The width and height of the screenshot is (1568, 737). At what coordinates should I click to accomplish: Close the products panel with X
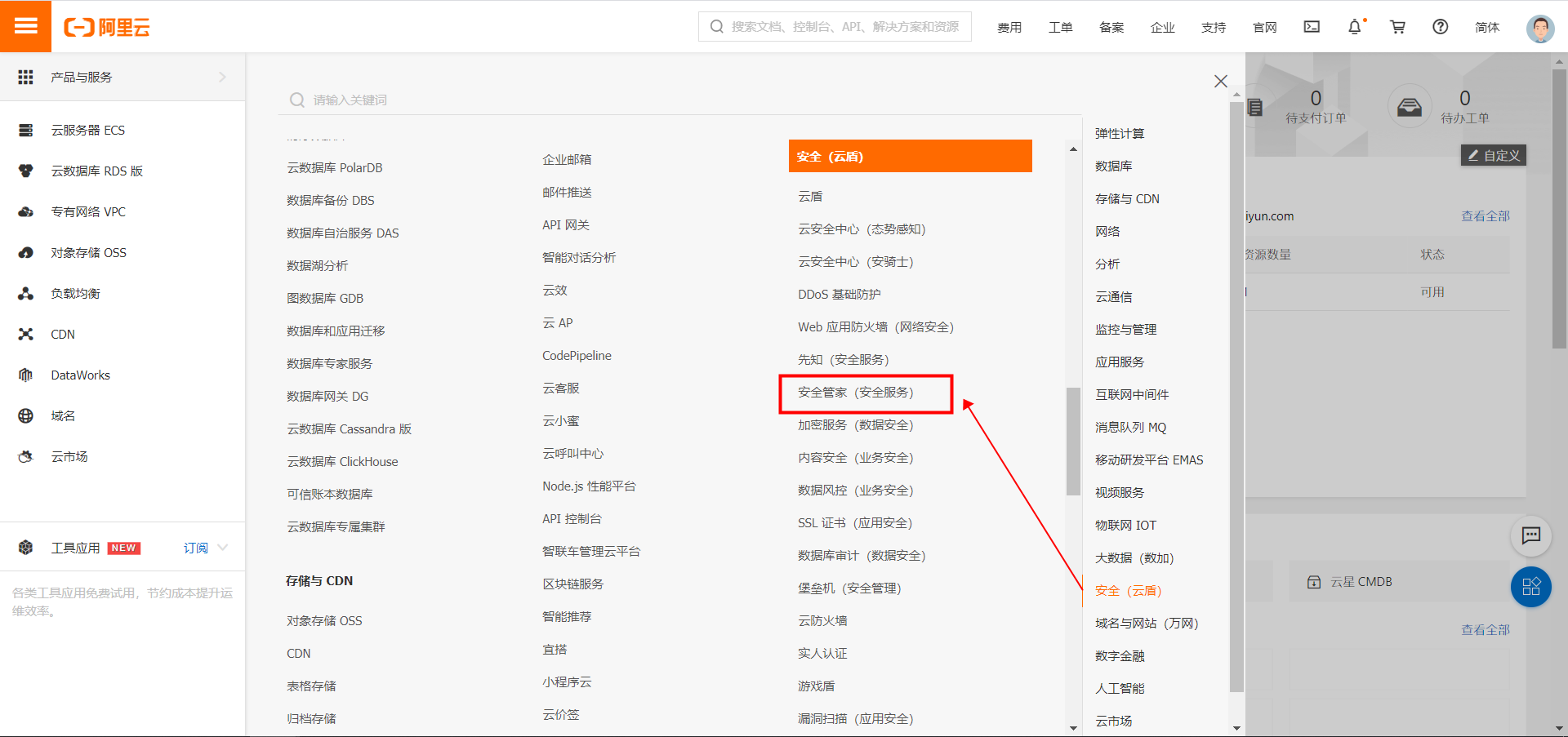click(1221, 81)
